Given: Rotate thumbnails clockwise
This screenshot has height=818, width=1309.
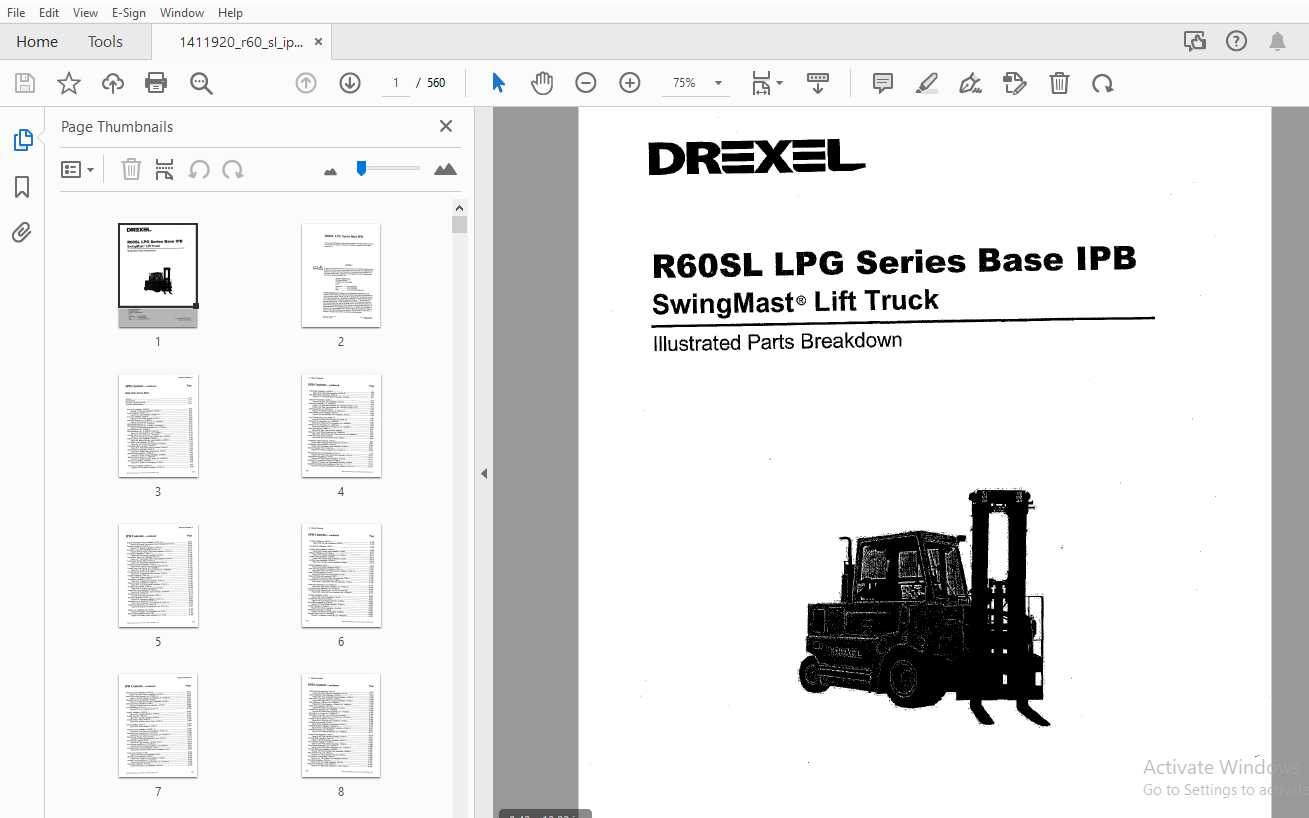Looking at the screenshot, I should tap(233, 169).
